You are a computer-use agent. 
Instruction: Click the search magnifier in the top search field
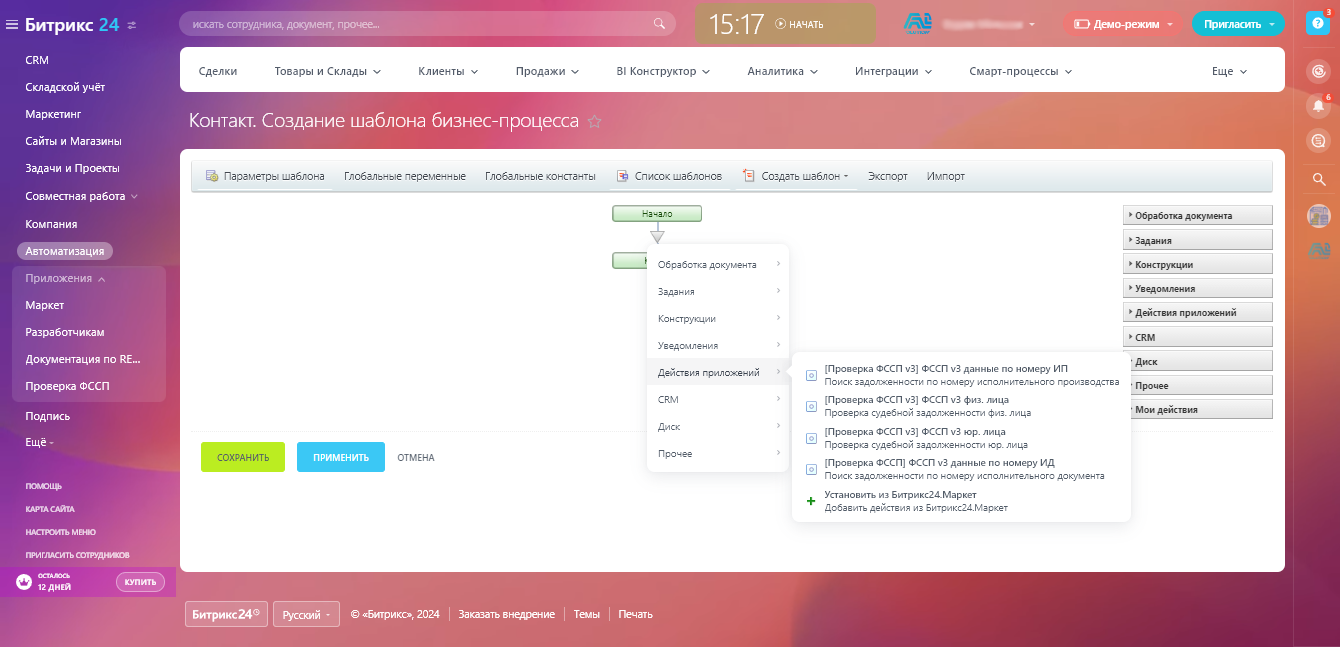[658, 23]
